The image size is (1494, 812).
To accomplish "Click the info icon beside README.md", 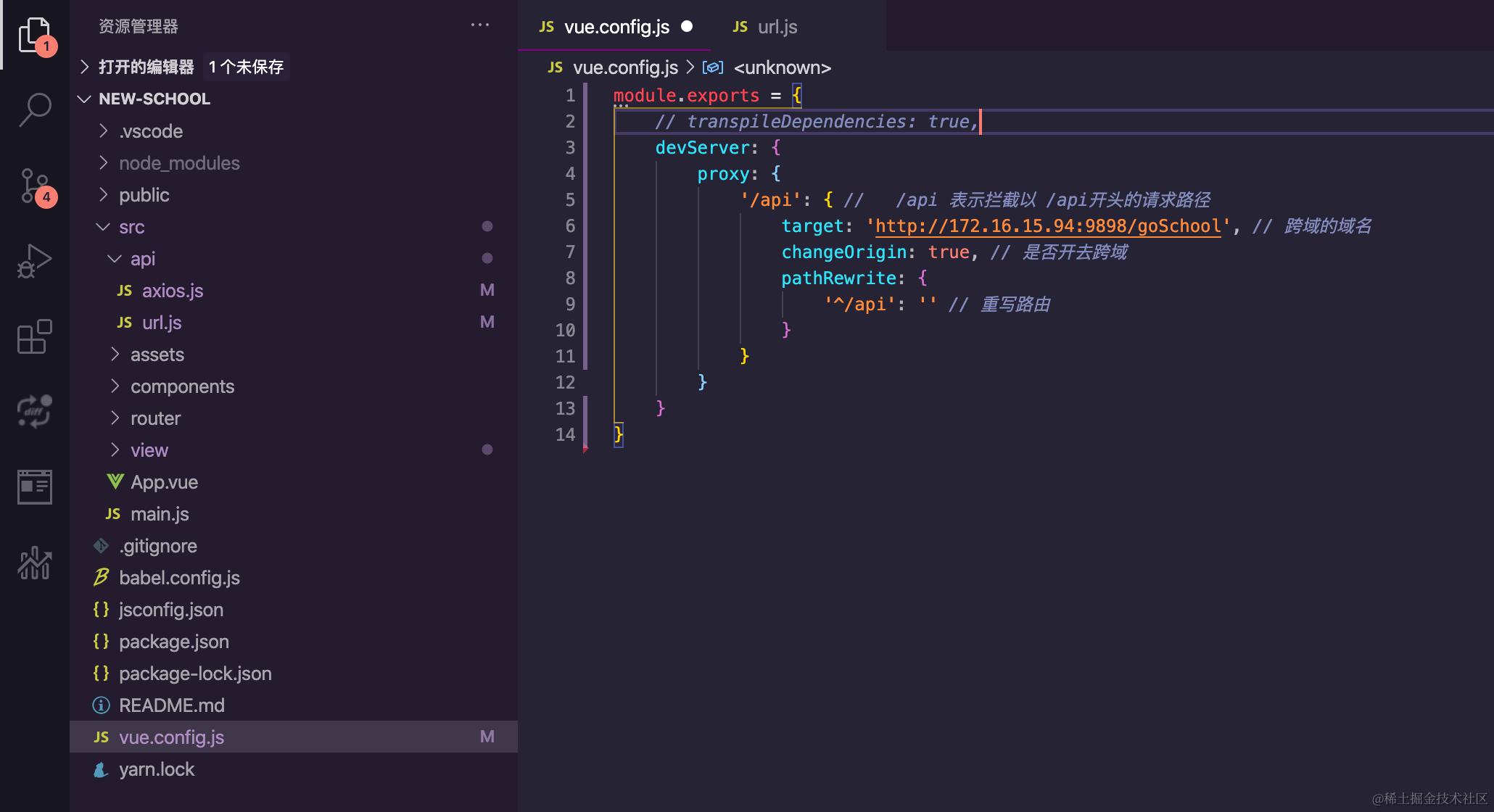I will (101, 705).
